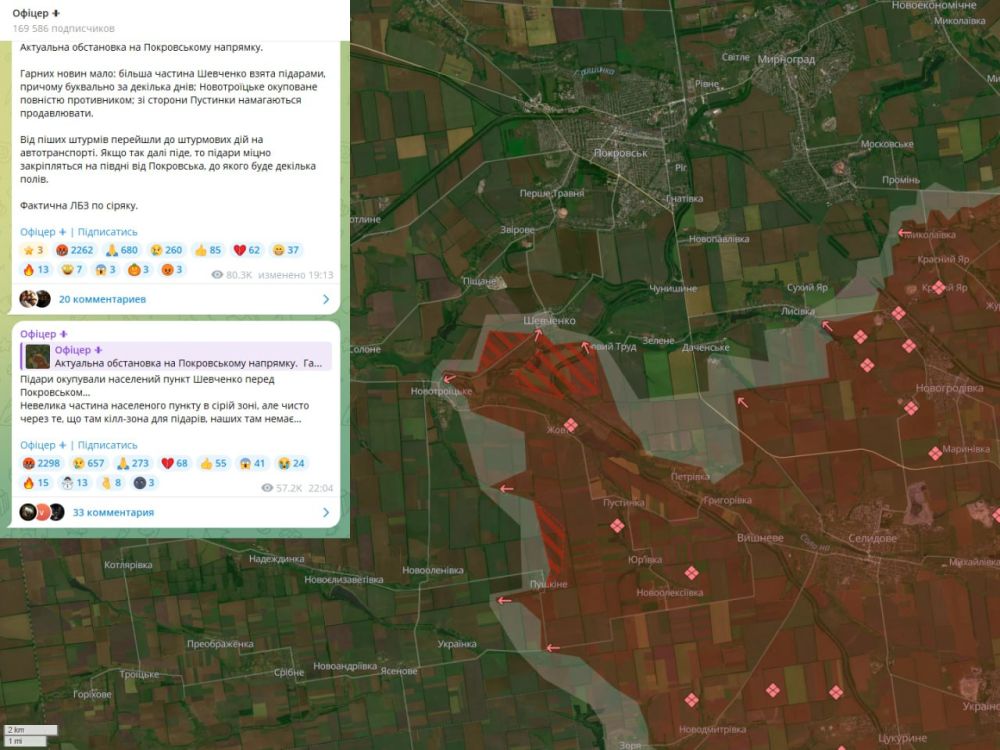Toggle the angry reaction with 2298
The height and width of the screenshot is (750, 1000).
tap(41, 463)
